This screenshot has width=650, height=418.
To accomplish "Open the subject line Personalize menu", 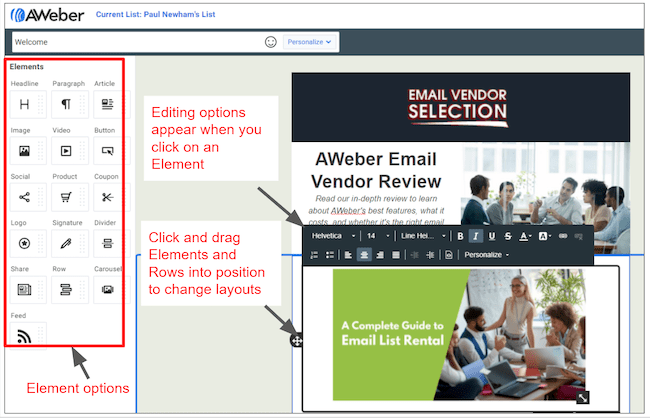I will click(x=310, y=42).
